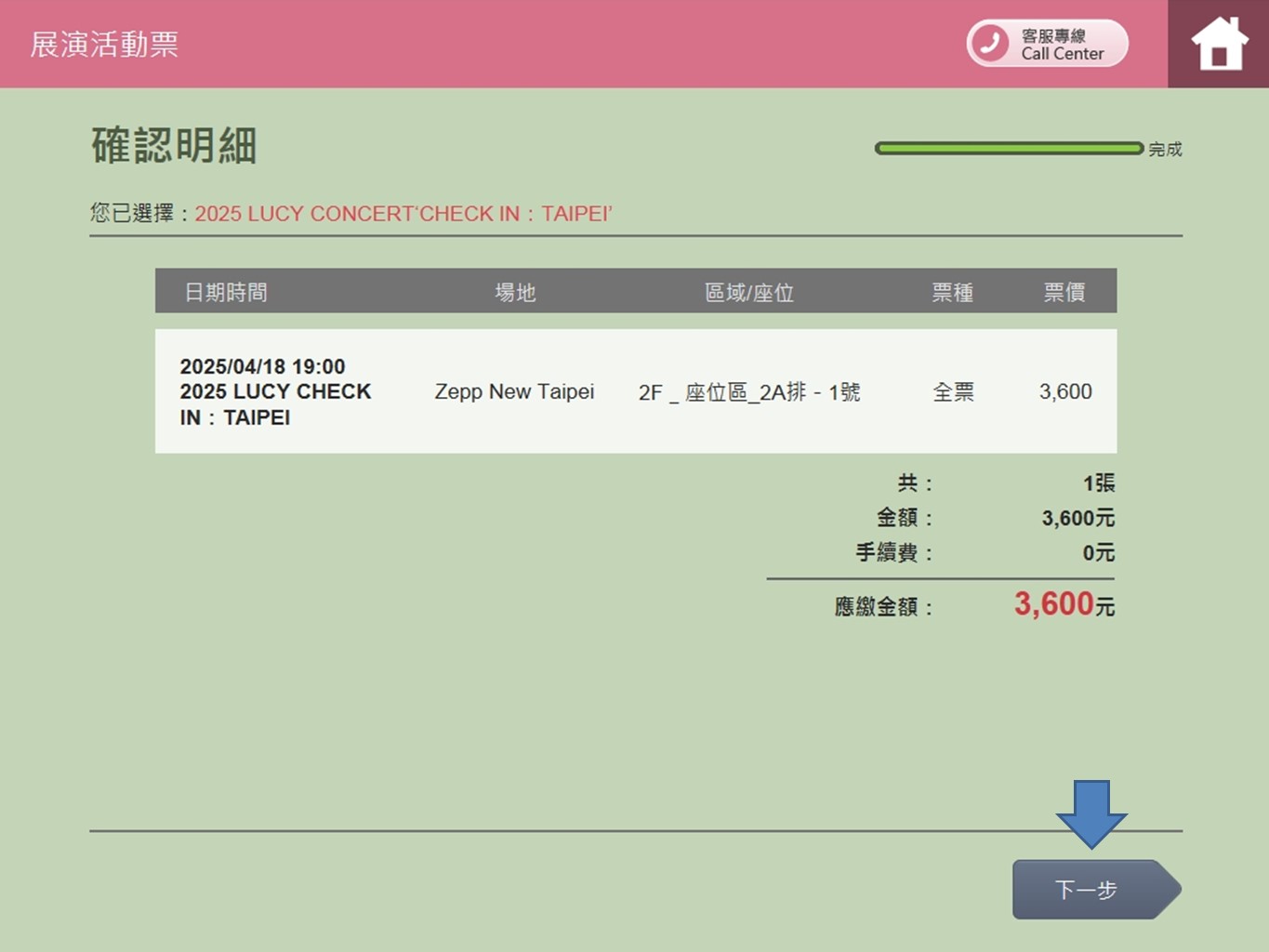Click the white house icon on dark red background

coord(1218,43)
